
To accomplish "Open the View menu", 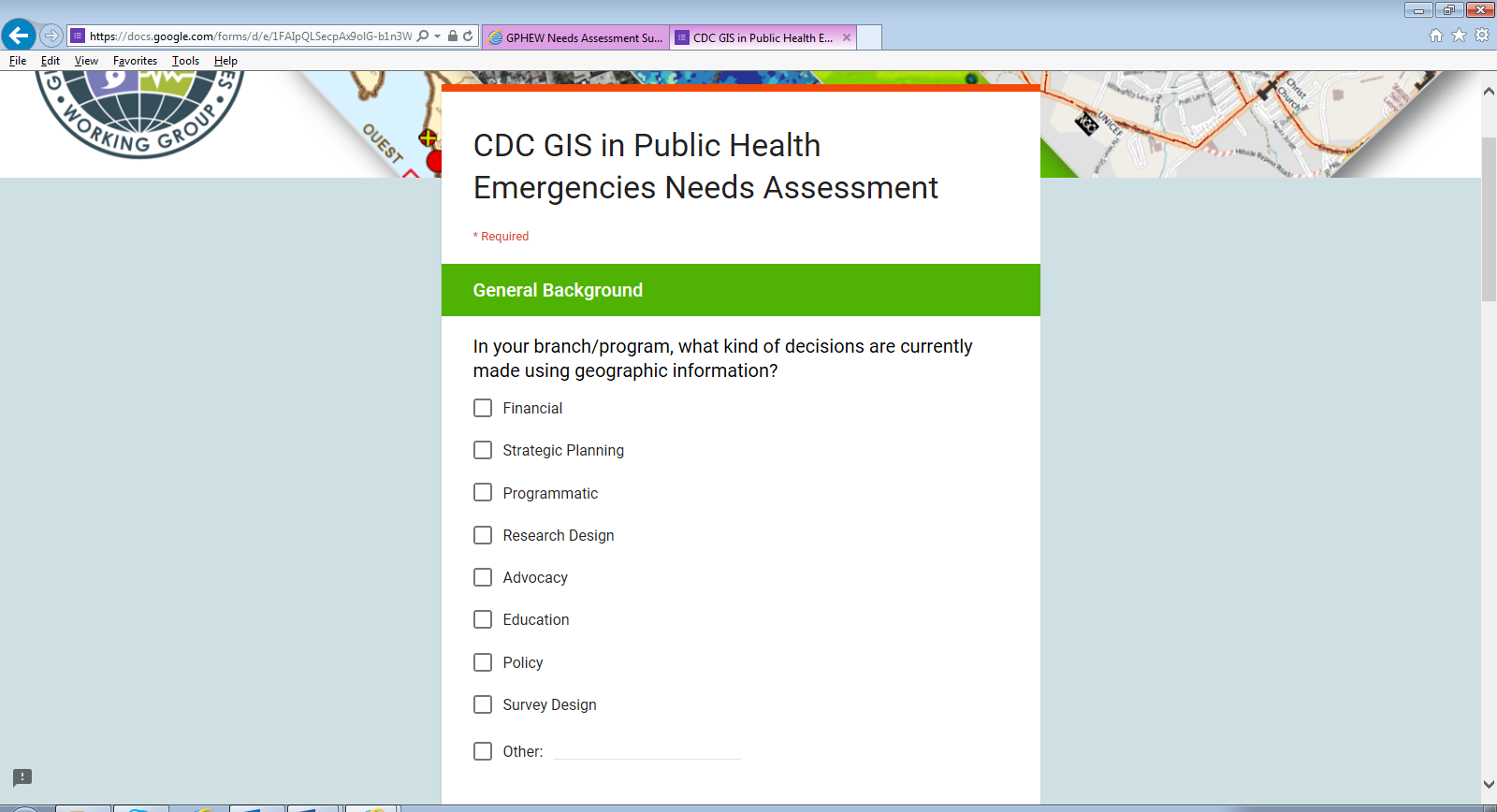I will coord(86,61).
